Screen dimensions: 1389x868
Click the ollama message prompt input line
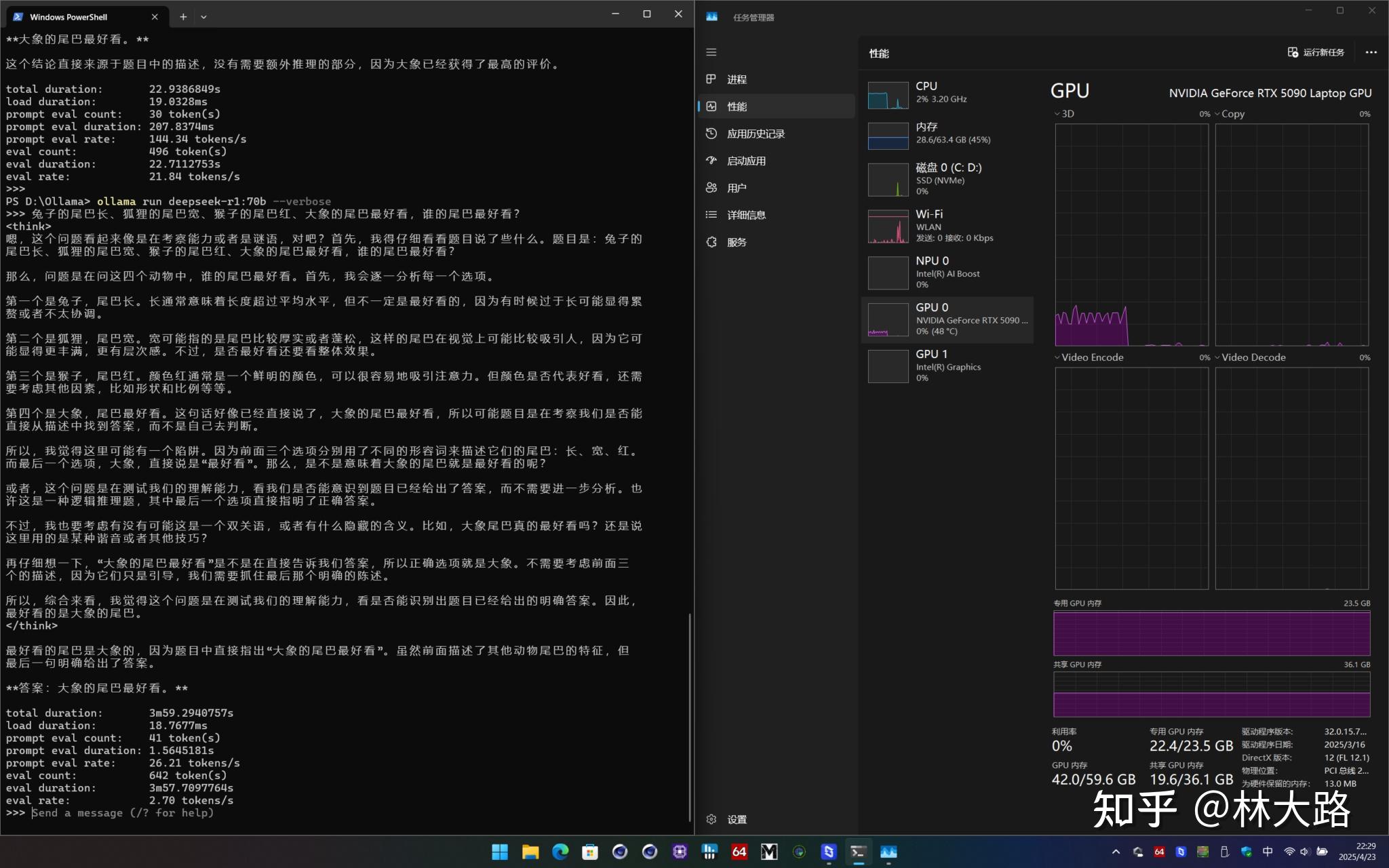point(122,812)
